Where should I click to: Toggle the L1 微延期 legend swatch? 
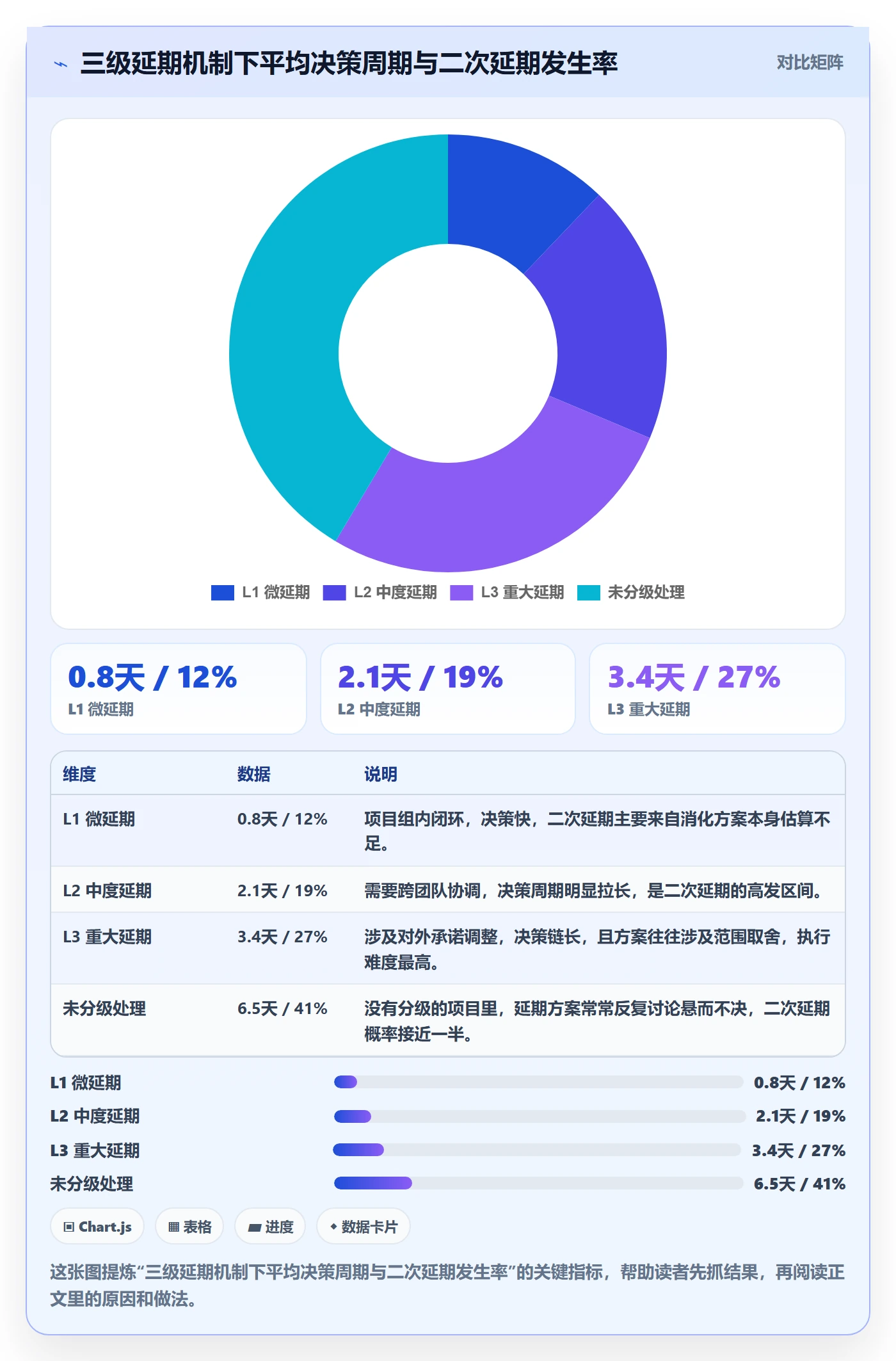[x=222, y=593]
